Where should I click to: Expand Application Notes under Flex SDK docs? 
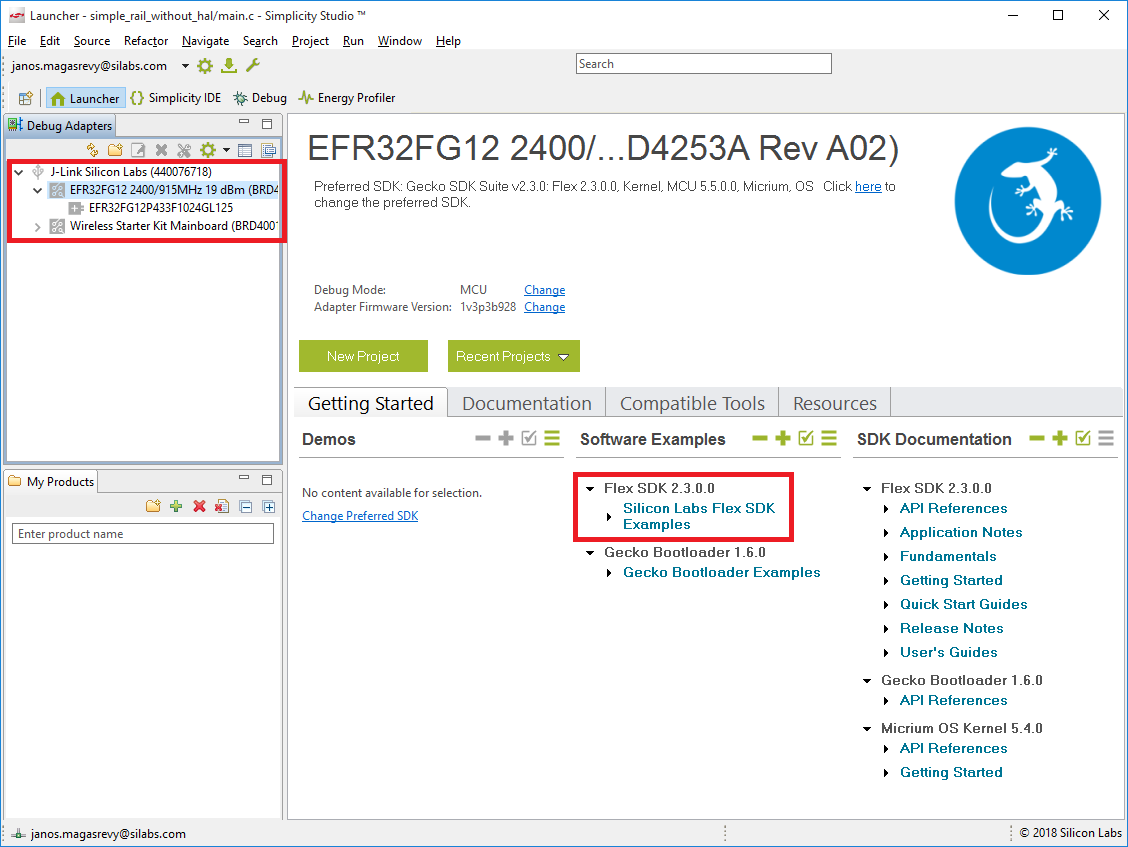pos(886,533)
